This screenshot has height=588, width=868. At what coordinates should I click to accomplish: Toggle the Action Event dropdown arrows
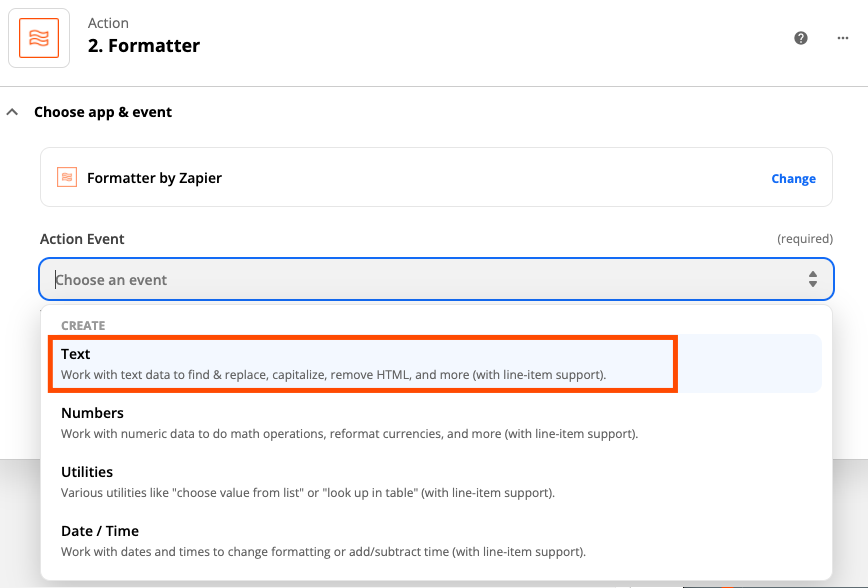[x=813, y=280]
